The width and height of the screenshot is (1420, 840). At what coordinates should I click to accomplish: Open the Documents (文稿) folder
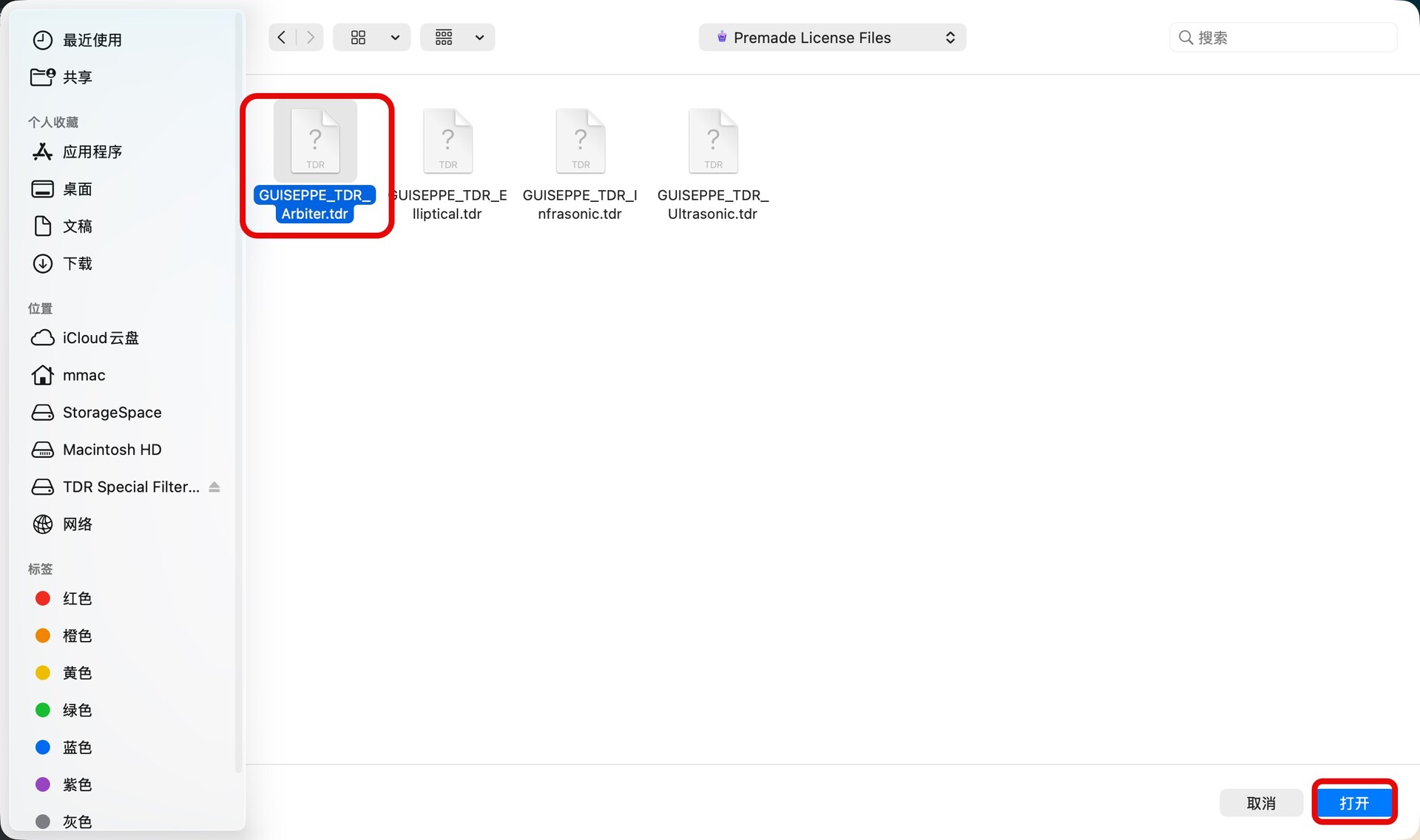[62, 226]
